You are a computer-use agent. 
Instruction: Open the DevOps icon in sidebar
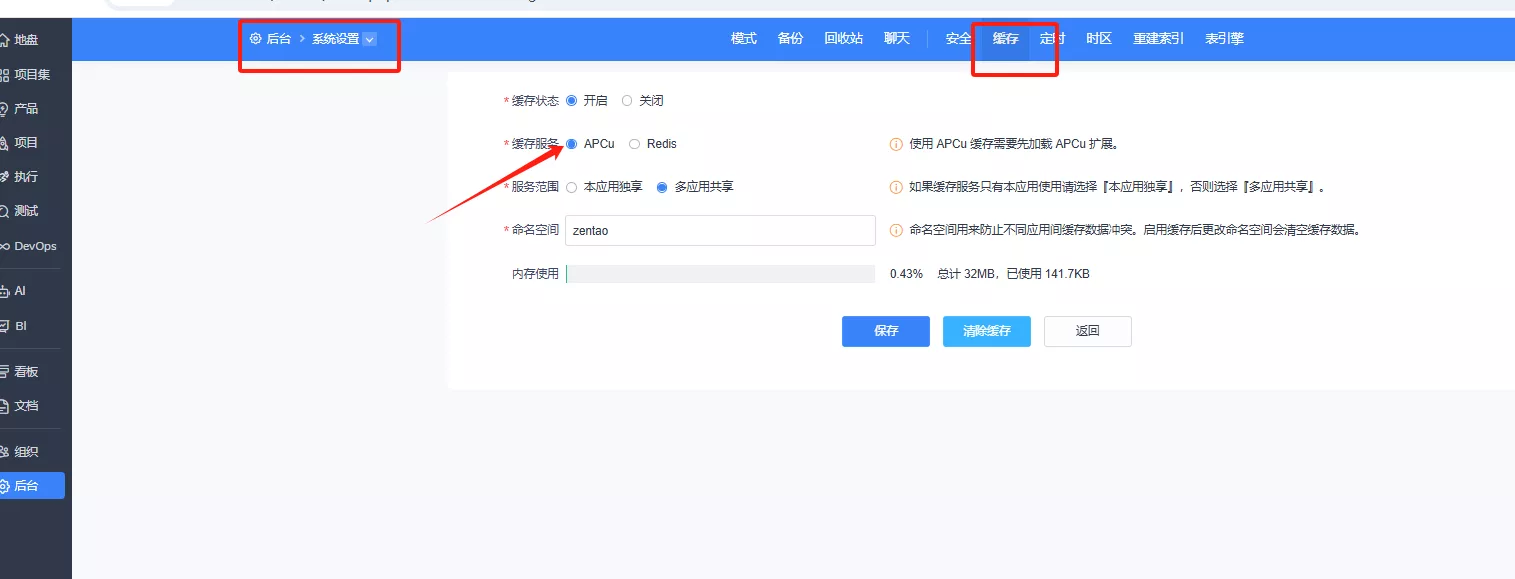coord(4,246)
